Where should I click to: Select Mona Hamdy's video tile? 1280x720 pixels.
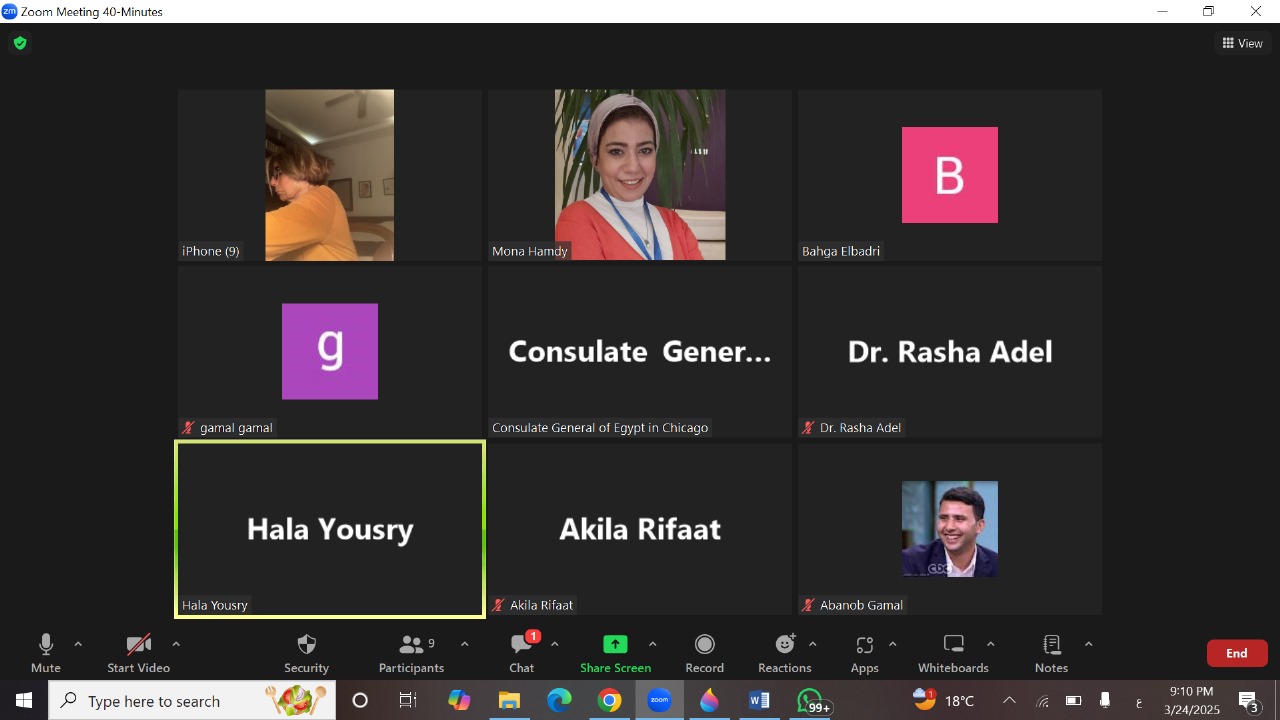pyautogui.click(x=640, y=175)
